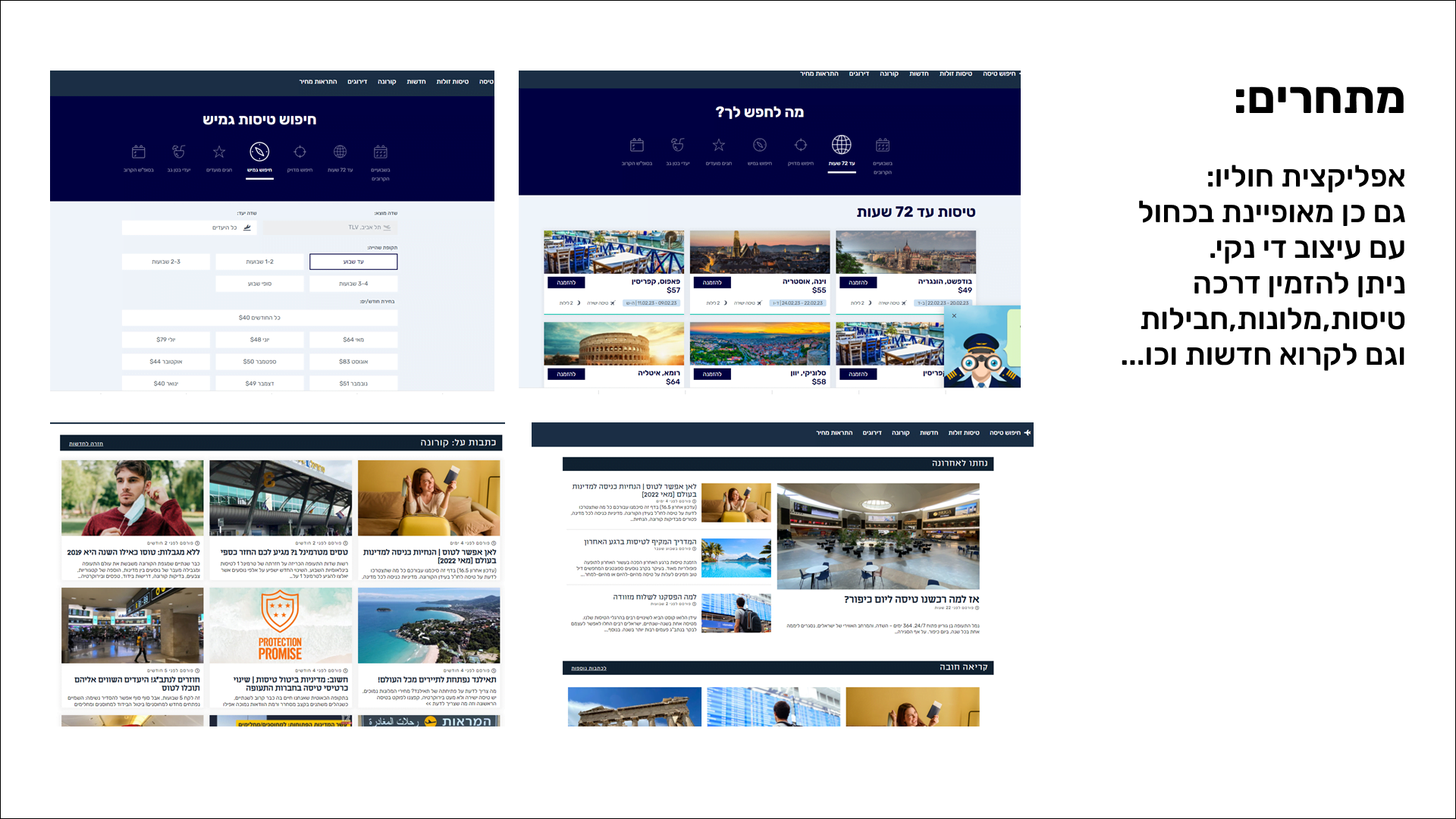
Task: Choose the 1-2 שבועות stay duration
Action: [x=259, y=262]
